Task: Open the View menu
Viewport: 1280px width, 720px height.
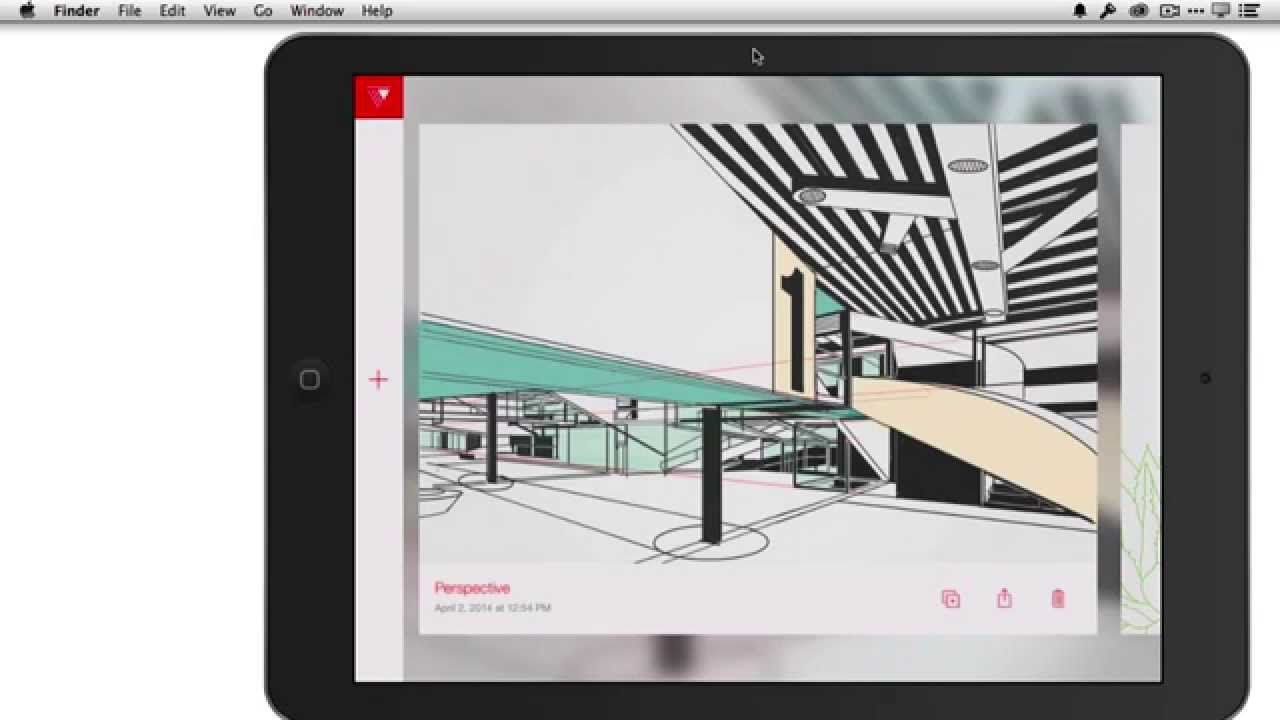Action: click(219, 11)
